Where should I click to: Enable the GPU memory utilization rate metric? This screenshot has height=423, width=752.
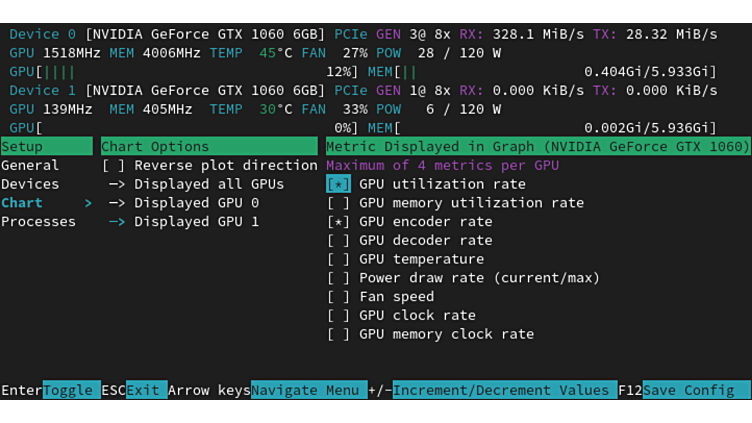click(x=339, y=203)
